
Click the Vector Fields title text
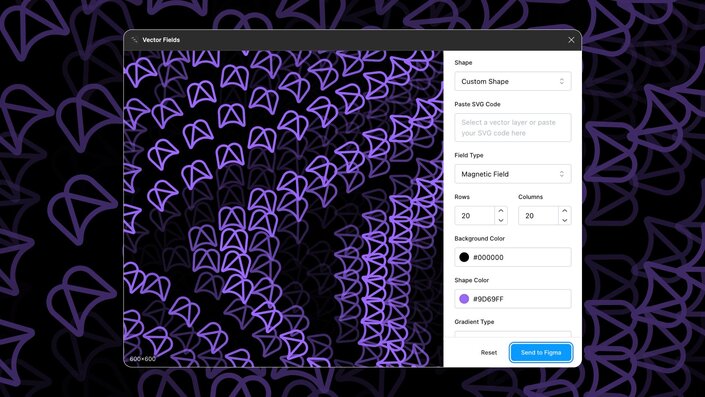coord(161,40)
